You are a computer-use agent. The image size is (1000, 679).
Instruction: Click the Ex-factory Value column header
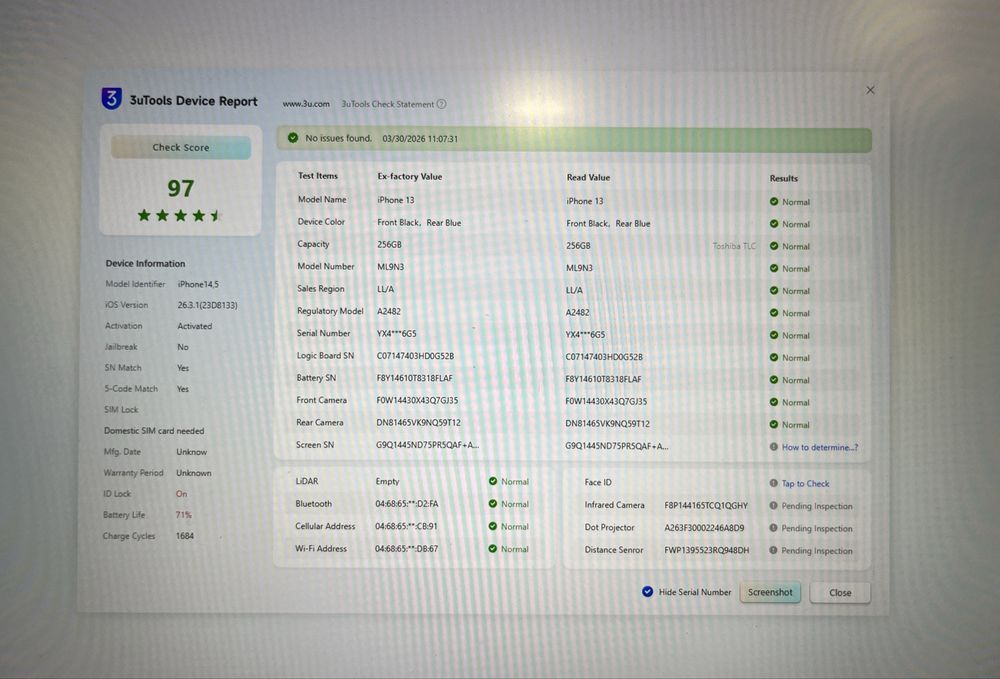[x=409, y=177]
